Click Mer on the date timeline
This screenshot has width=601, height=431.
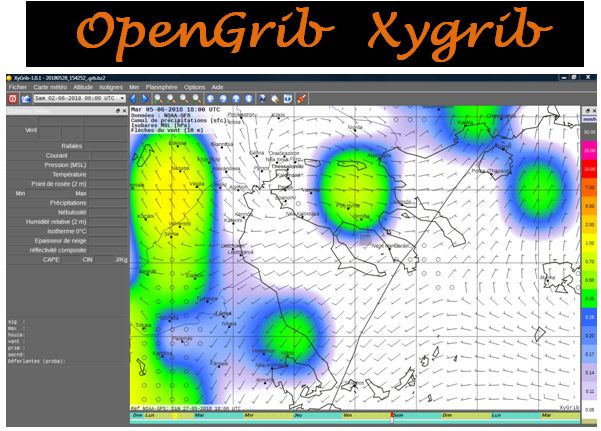point(249,415)
